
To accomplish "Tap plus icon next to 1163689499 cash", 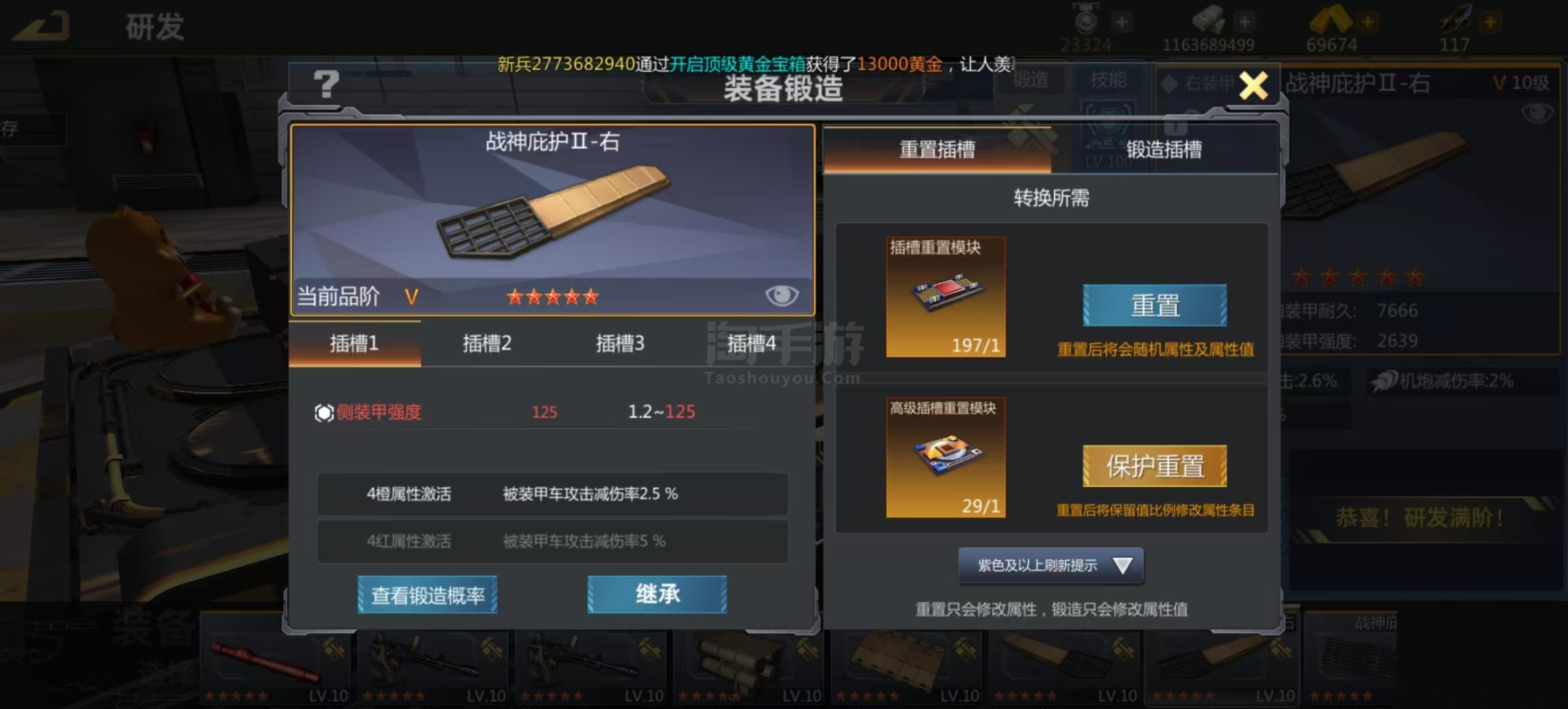I will tap(1244, 22).
